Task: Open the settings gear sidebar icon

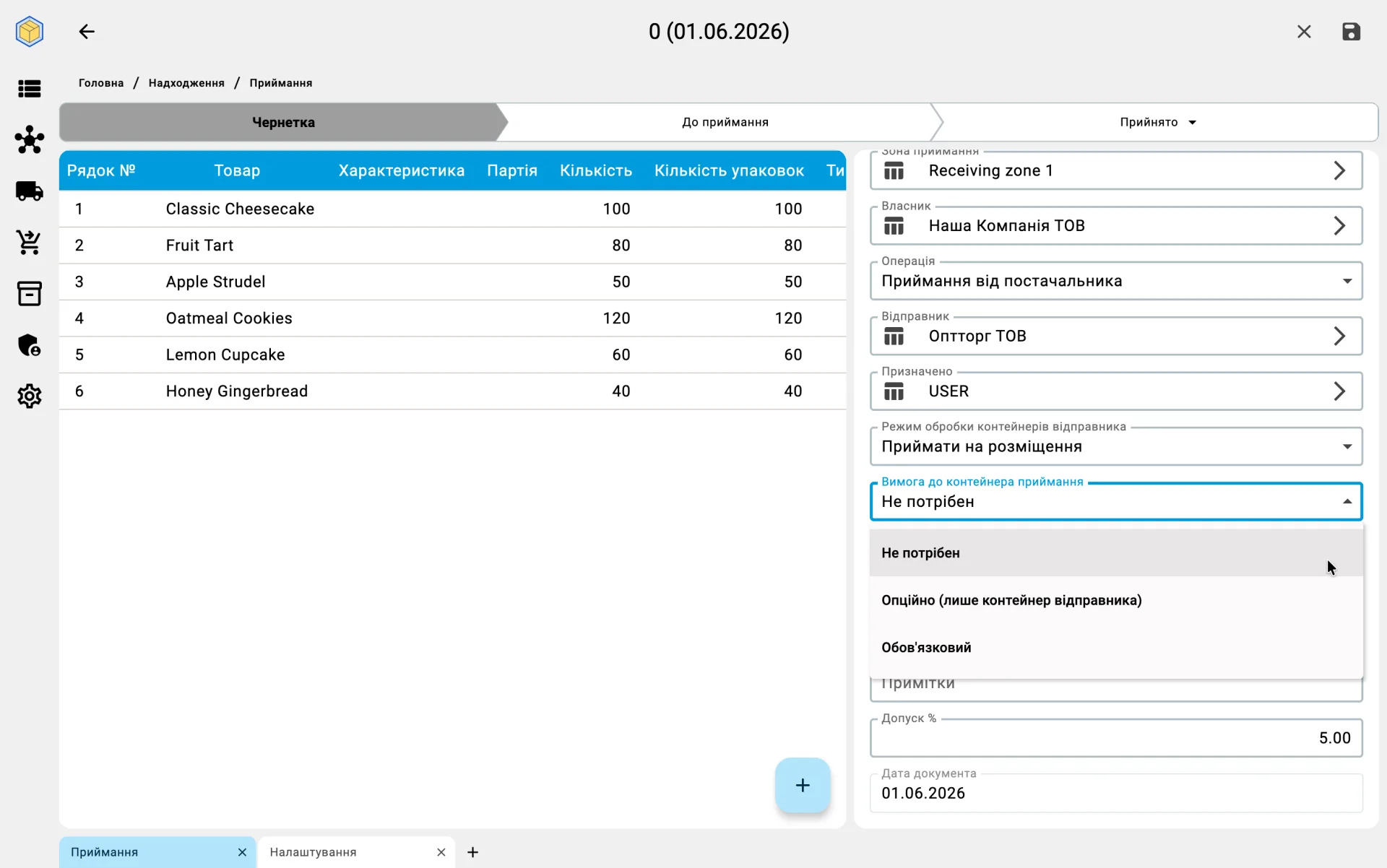Action: pos(30,396)
